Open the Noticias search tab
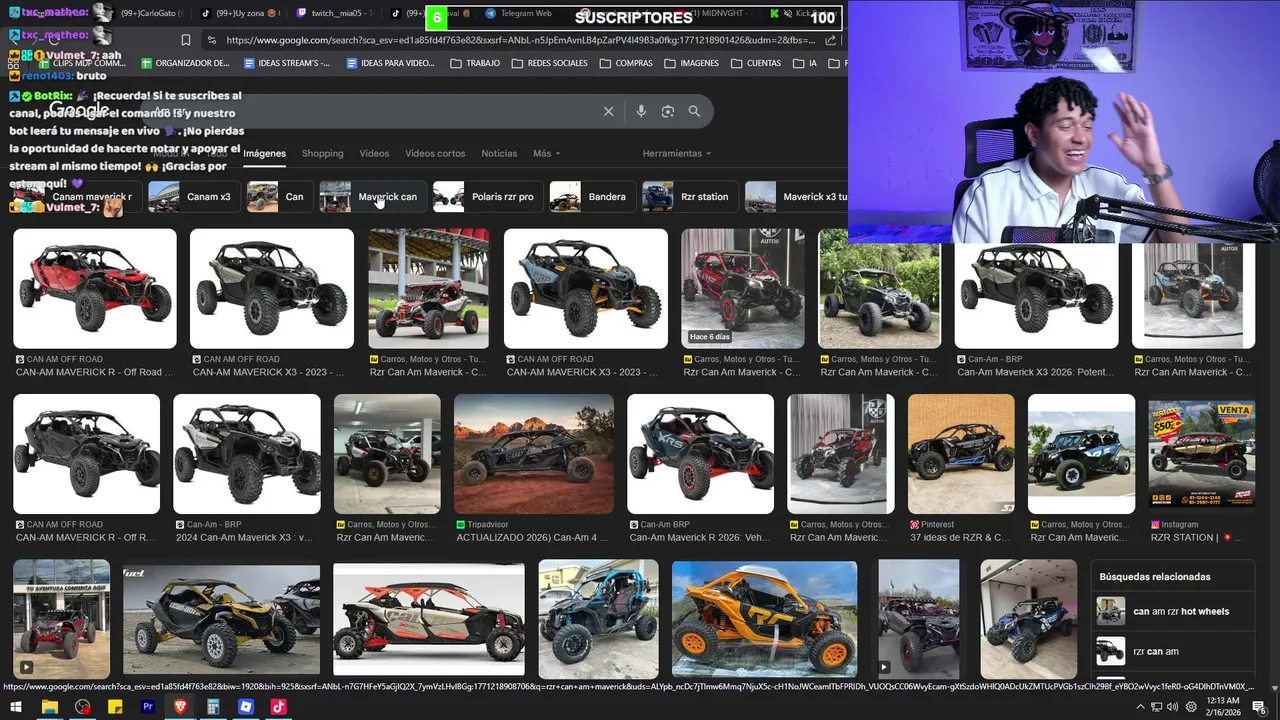 coord(499,153)
